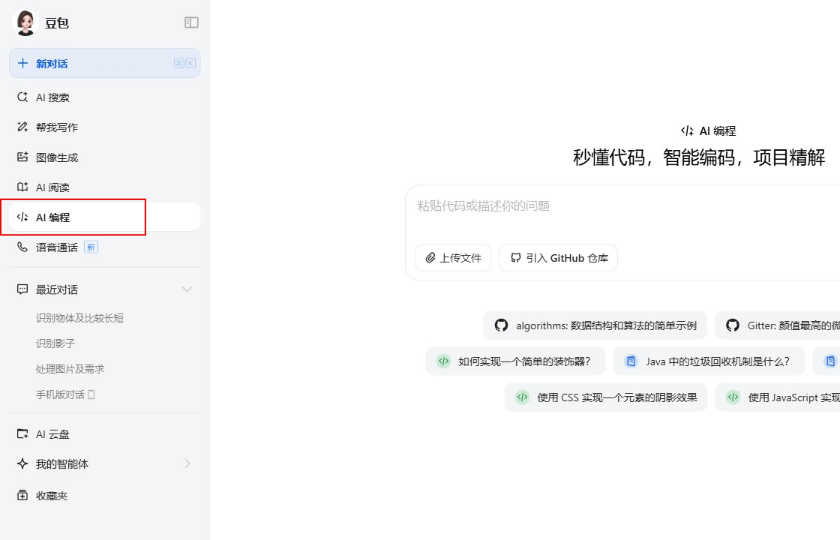Open 语音通话 phone icon
This screenshot has width=840, height=540.
click(23, 247)
